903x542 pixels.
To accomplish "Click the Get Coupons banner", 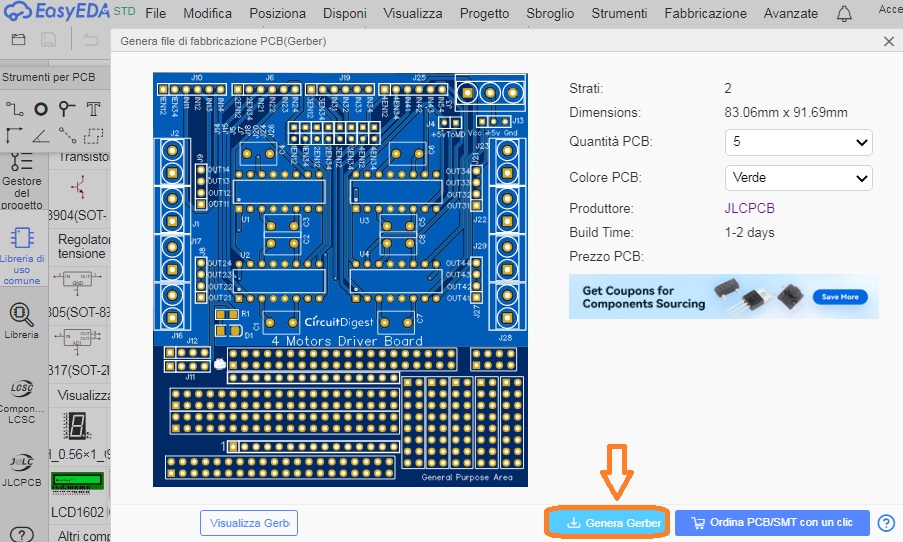I will coord(723,297).
